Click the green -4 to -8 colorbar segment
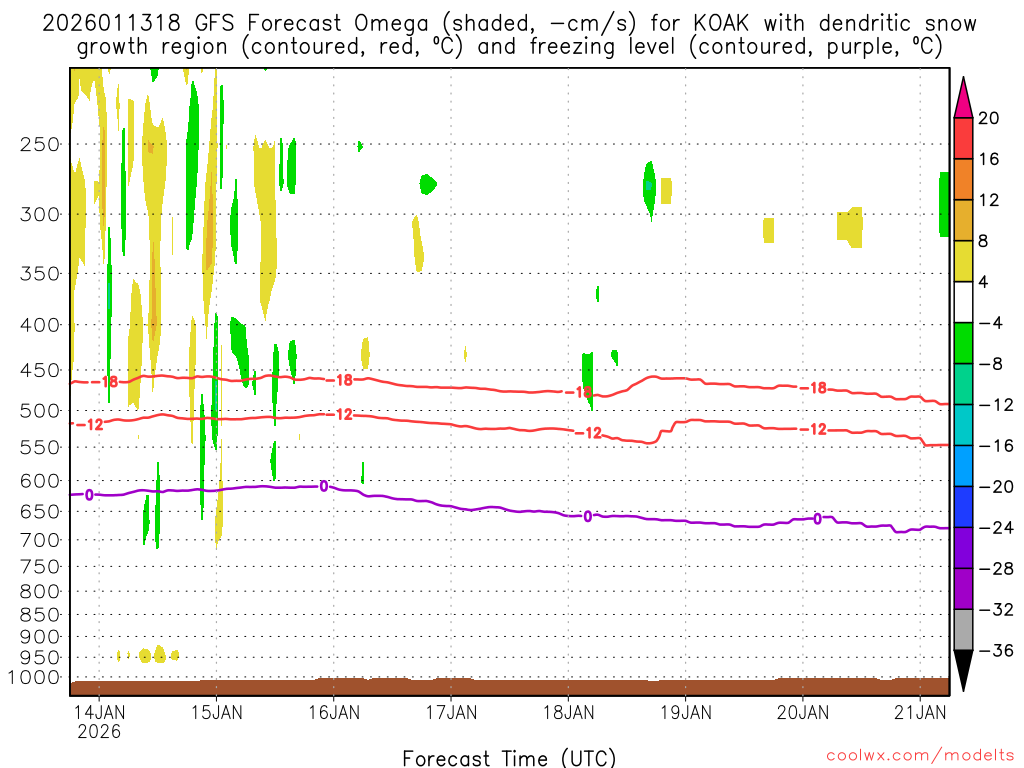This screenshot has width=1024, height=768. 963,343
